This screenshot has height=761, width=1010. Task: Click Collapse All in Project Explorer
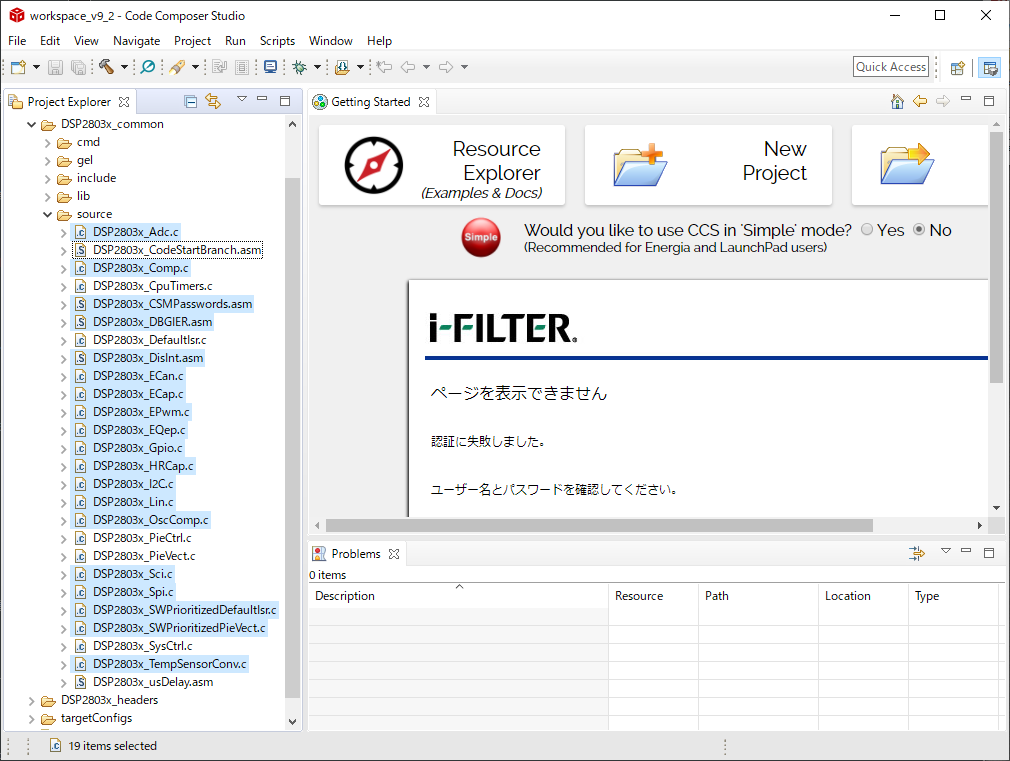click(191, 101)
